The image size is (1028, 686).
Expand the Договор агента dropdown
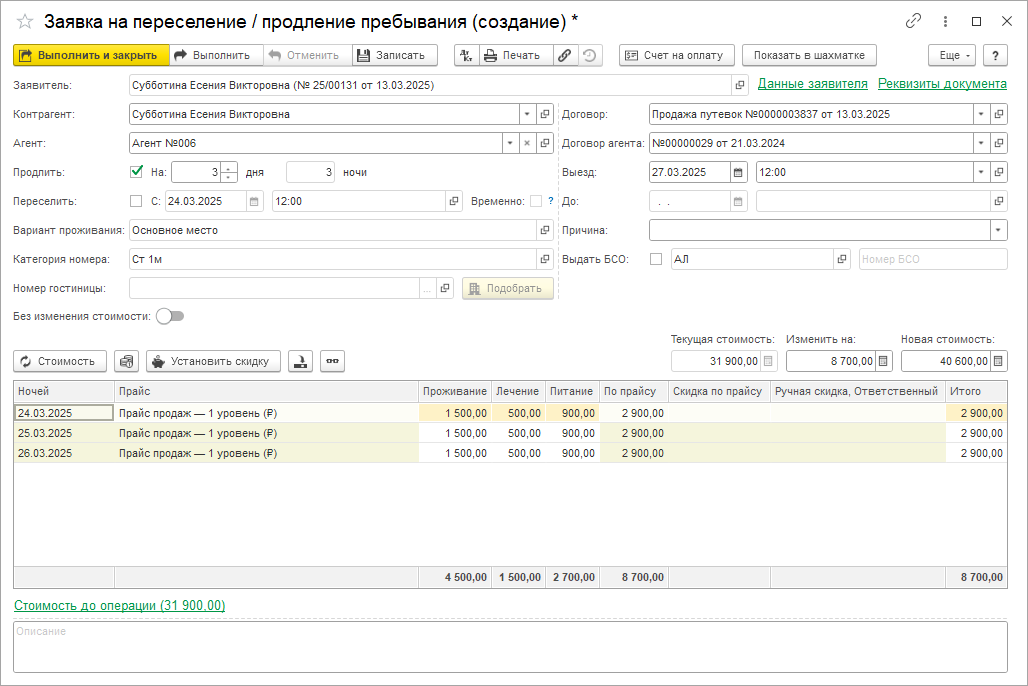(981, 143)
